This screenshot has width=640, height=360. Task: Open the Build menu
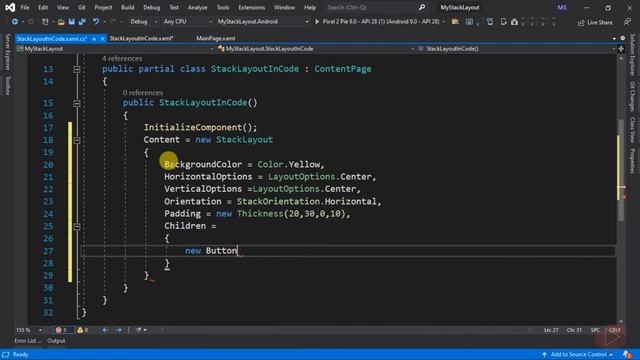coord(127,7)
